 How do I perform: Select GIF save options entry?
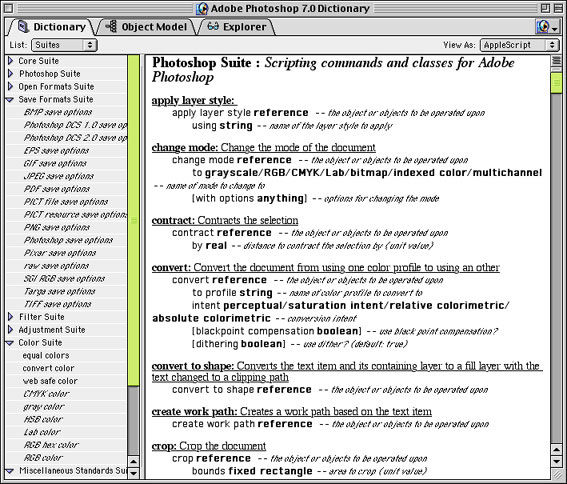pos(55,164)
